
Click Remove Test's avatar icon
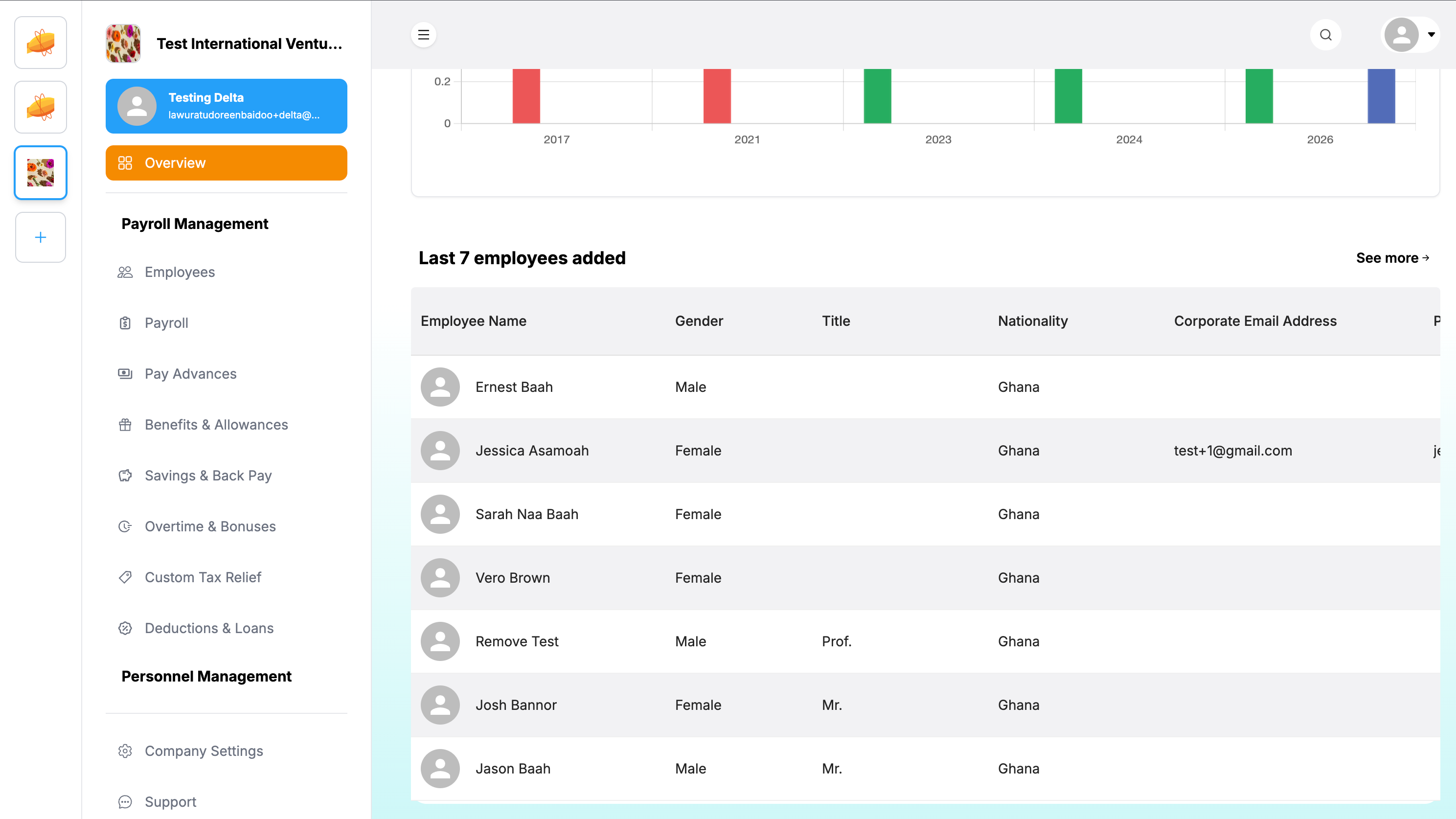[x=440, y=641]
